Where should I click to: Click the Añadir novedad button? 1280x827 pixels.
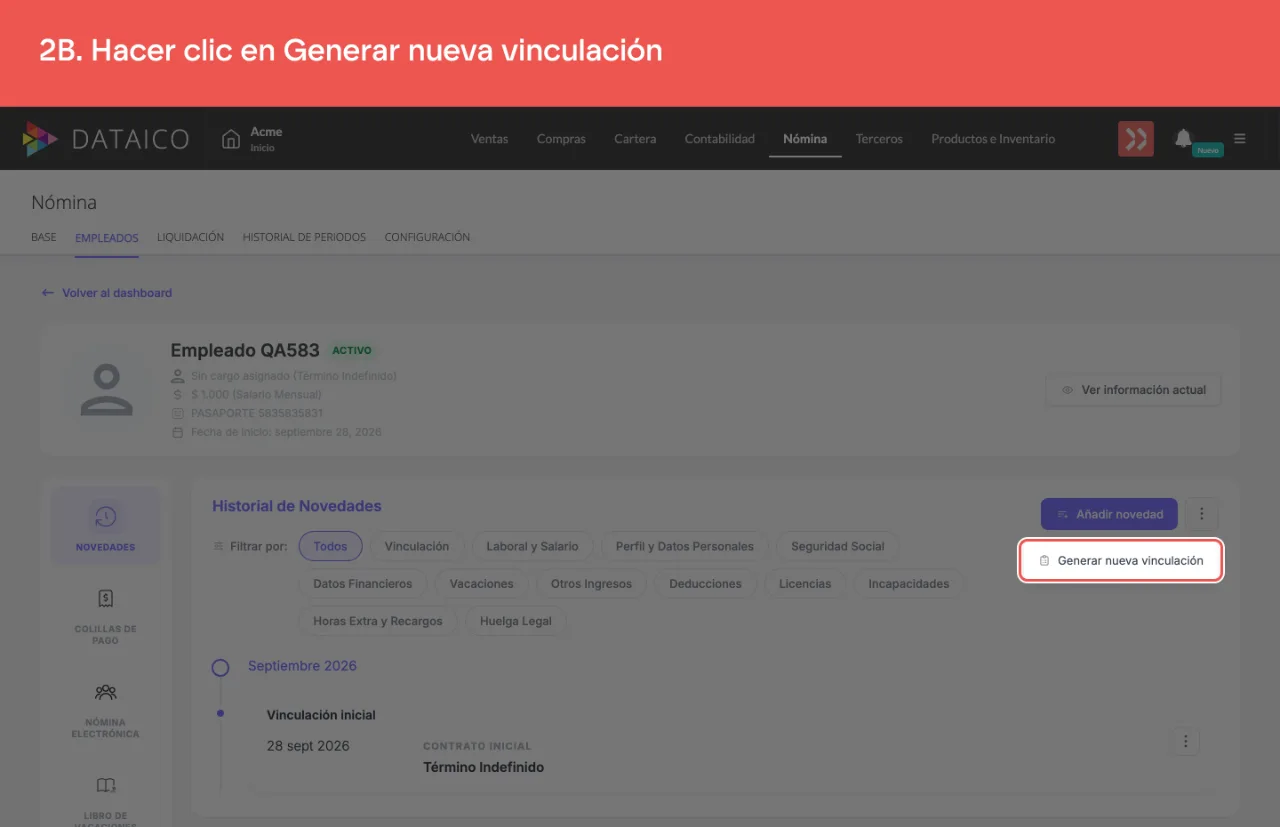[1109, 514]
